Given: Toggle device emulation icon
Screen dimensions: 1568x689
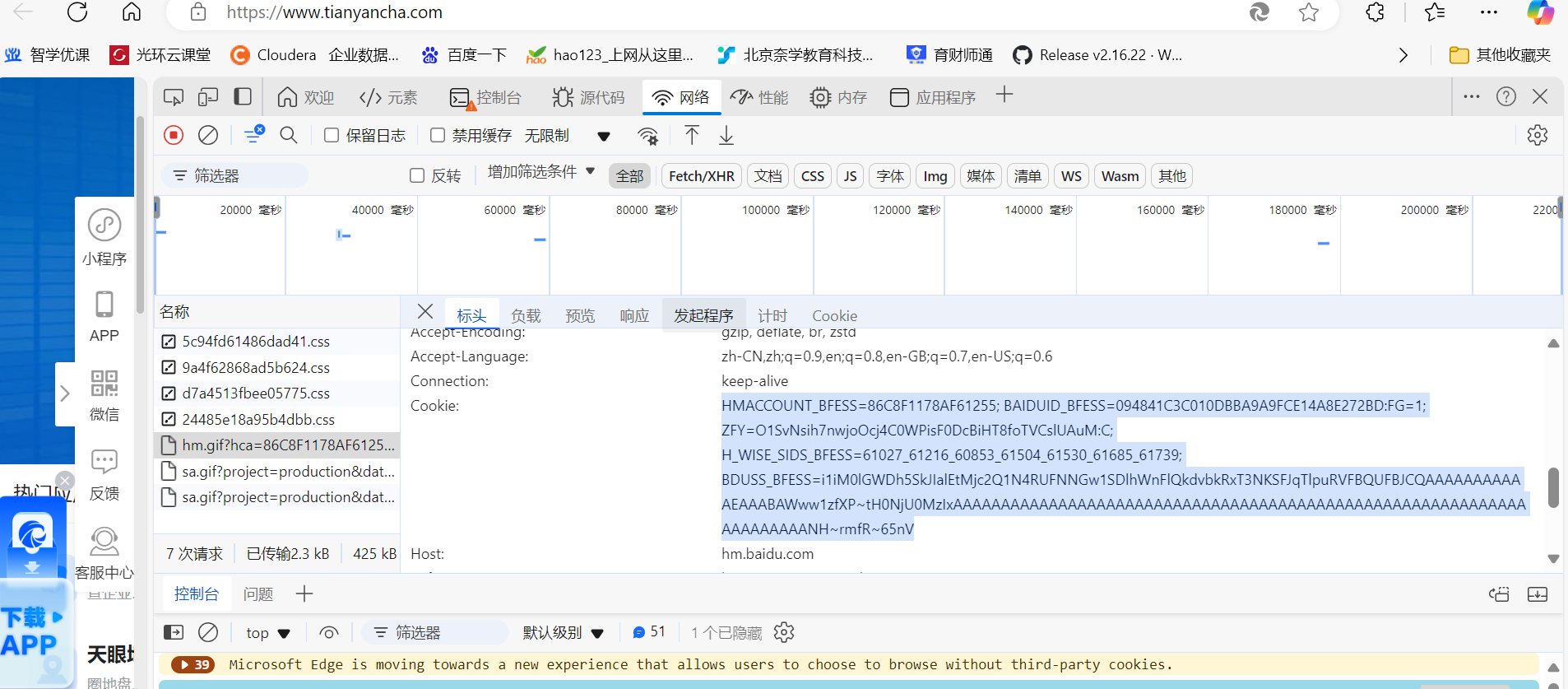Looking at the screenshot, I should pyautogui.click(x=208, y=97).
